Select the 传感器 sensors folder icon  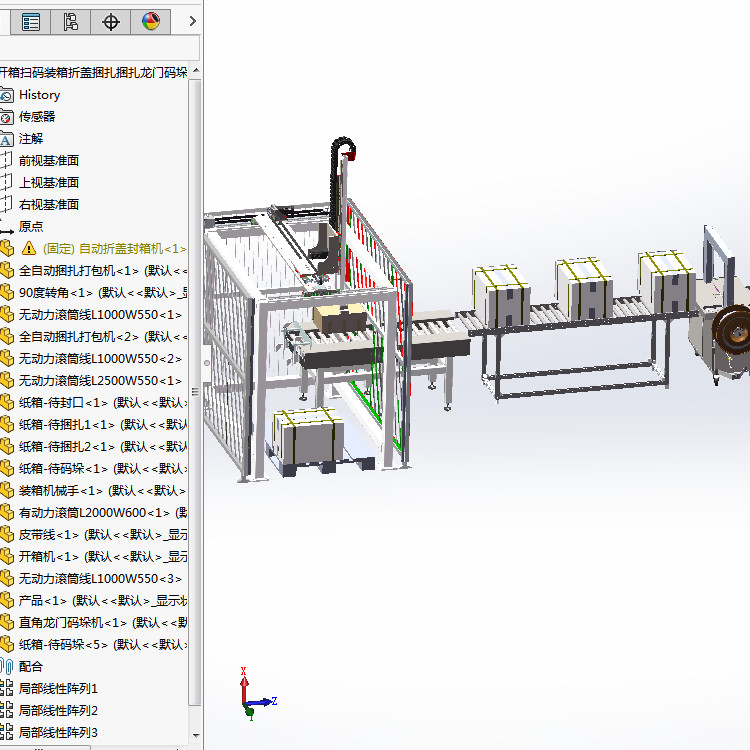tap(7, 117)
